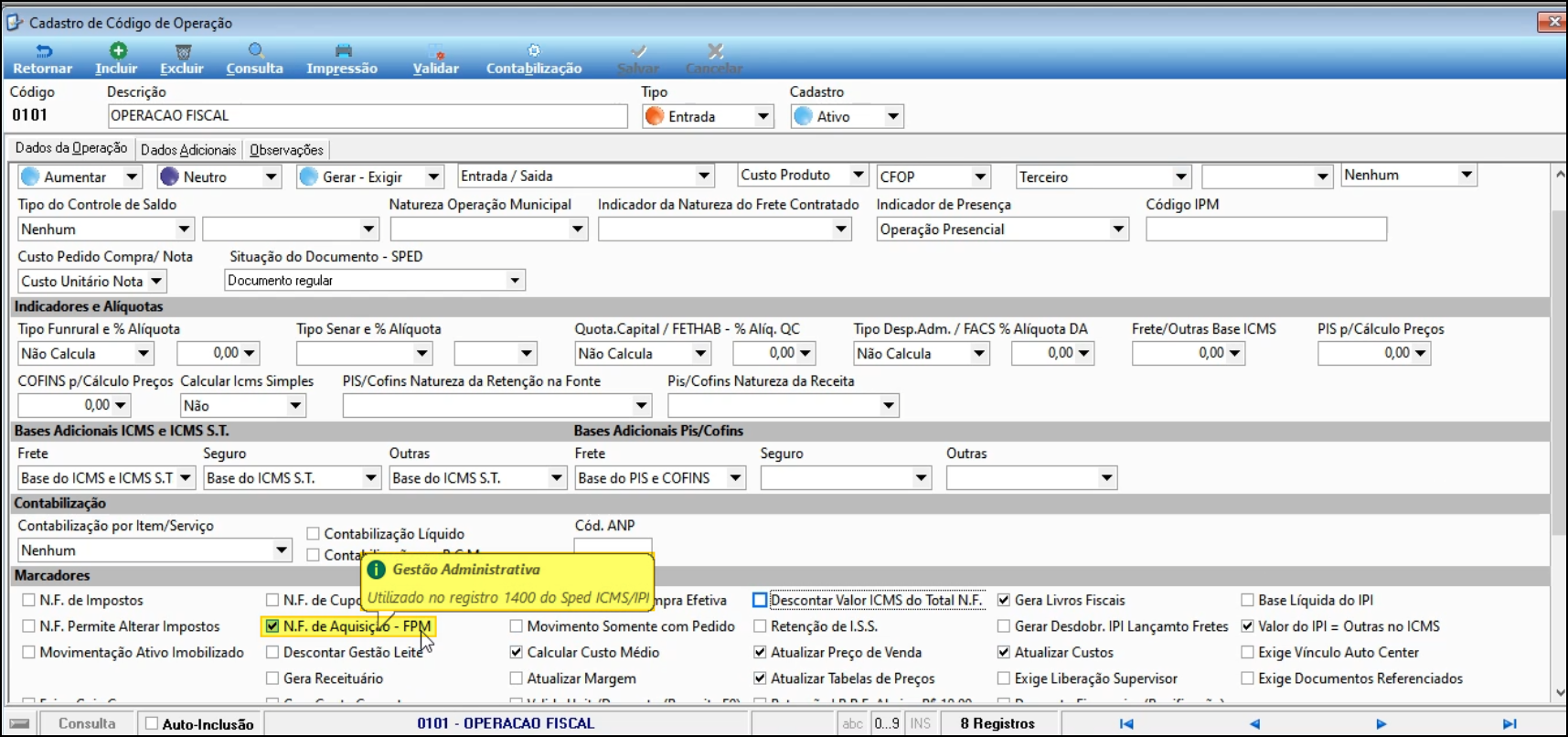The image size is (1568, 737).
Task: Open the Frete Base do PIS e COFINS dropdown
Action: (735, 478)
